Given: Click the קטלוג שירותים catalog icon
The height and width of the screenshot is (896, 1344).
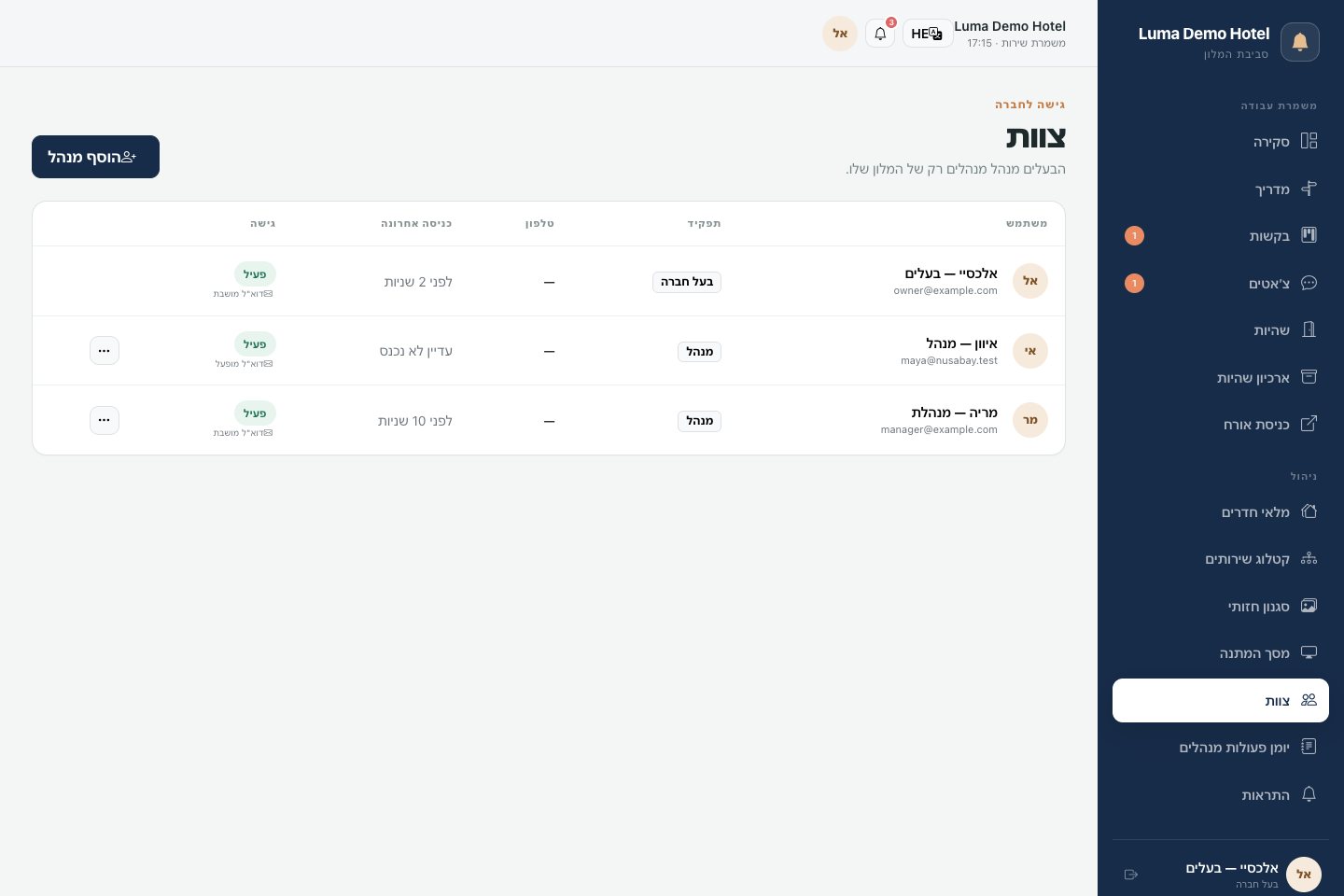Looking at the screenshot, I should (1309, 558).
